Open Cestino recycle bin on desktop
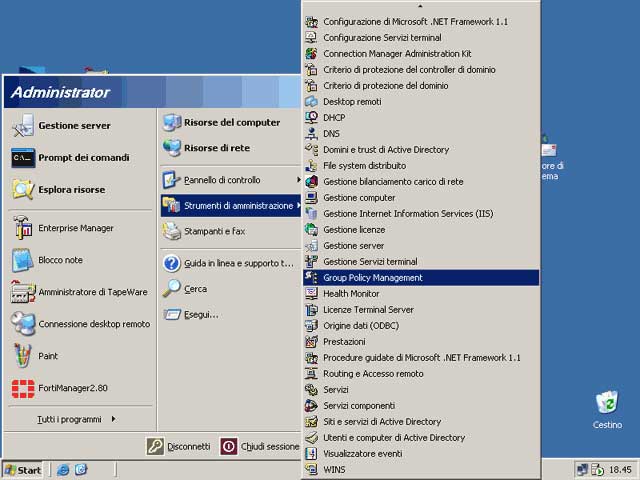Viewport: 640px width, 480px height. pyautogui.click(x=607, y=410)
